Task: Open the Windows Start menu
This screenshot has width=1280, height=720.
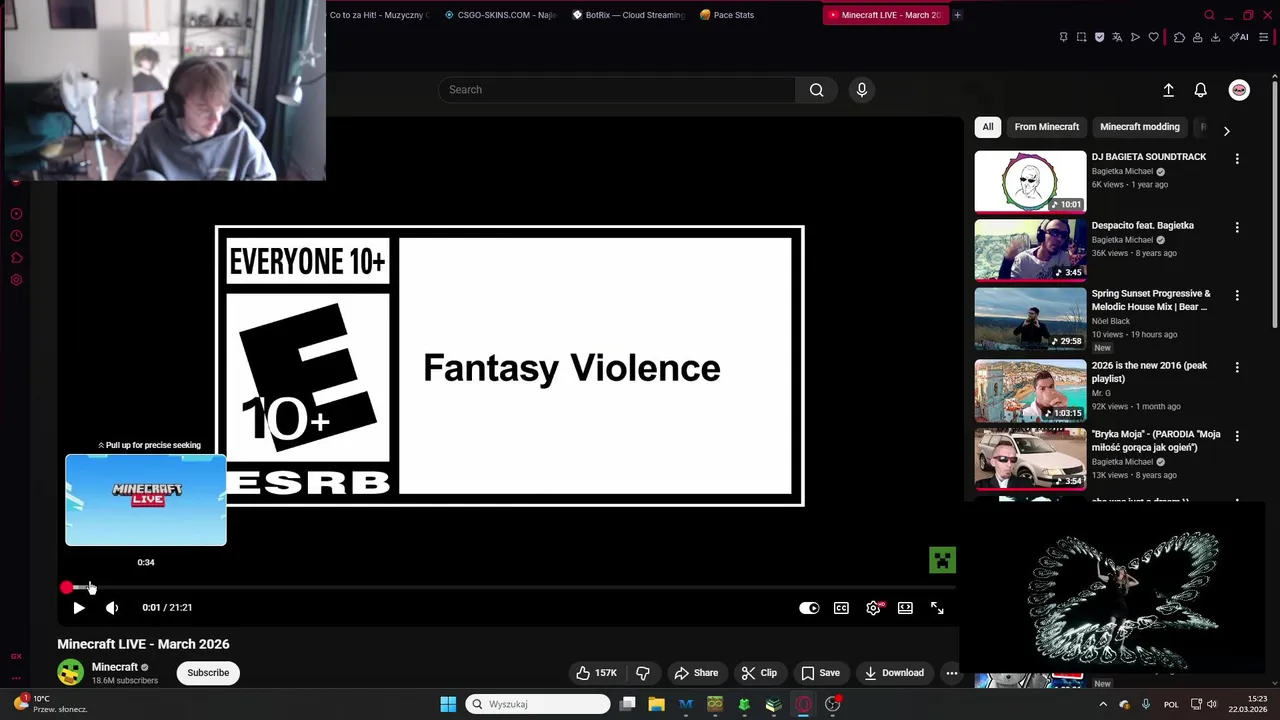Action: 448,704
